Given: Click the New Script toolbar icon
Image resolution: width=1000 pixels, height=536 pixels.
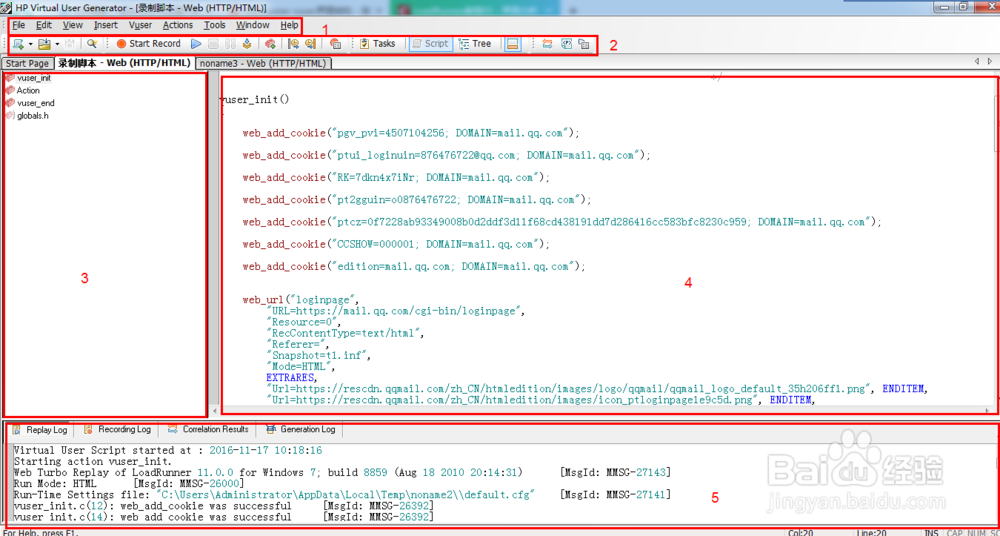Looking at the screenshot, I should (x=18, y=44).
